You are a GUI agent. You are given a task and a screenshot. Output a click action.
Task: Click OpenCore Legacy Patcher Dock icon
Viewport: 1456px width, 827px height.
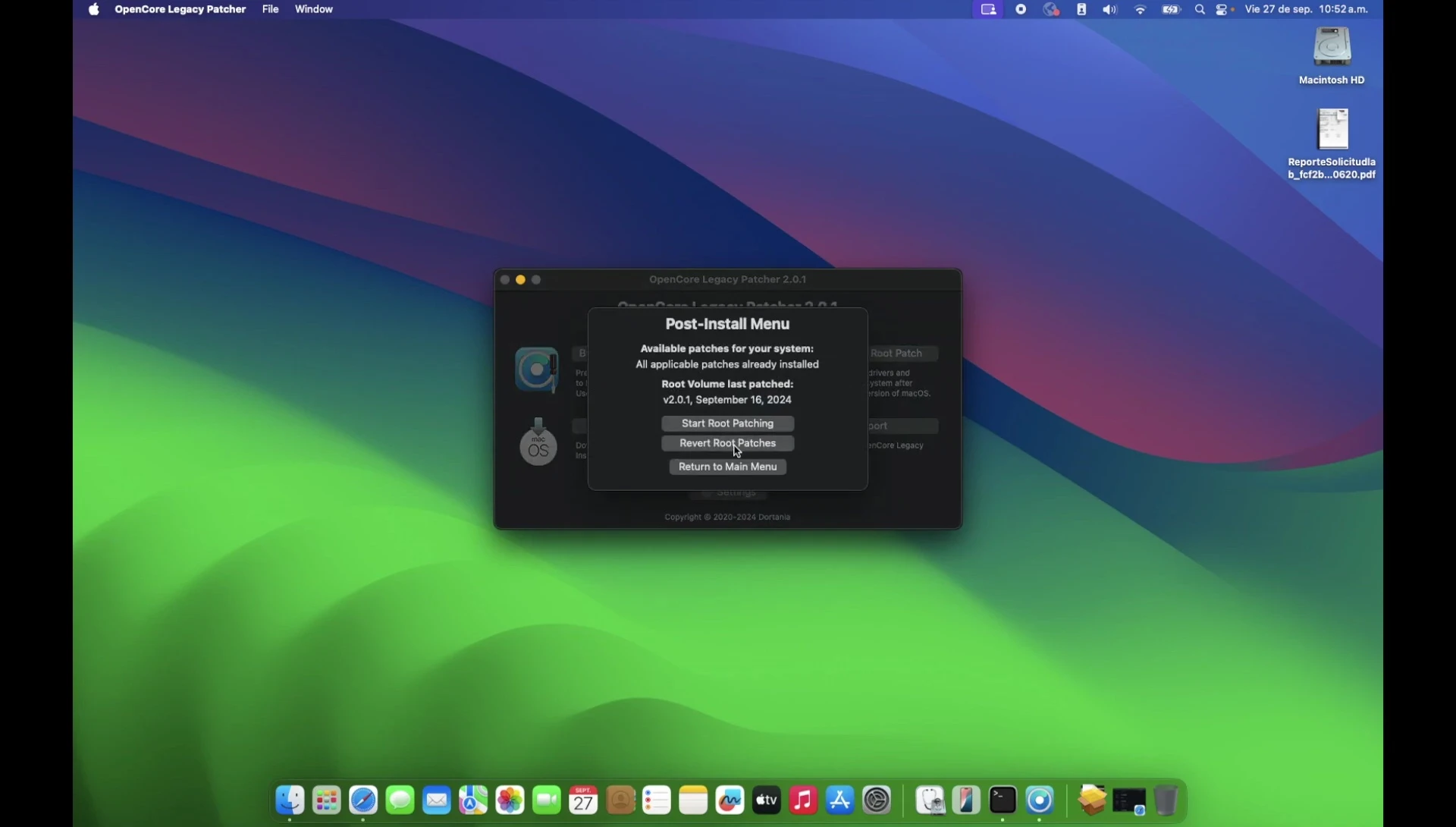pos(1040,800)
